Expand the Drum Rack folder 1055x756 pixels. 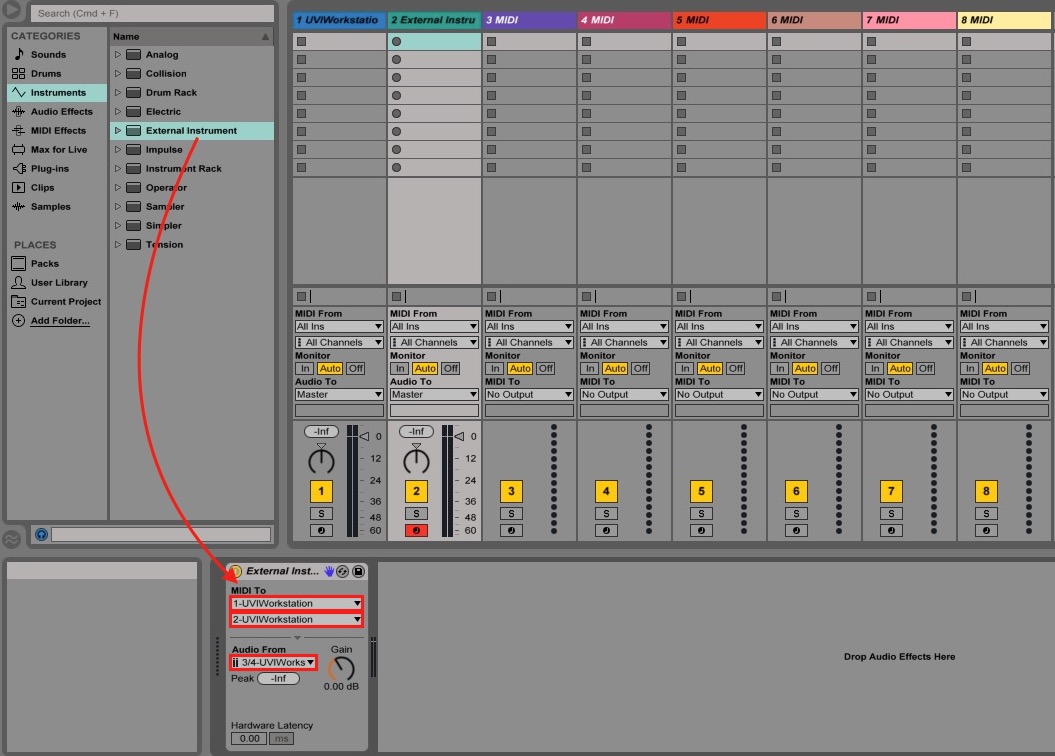click(118, 92)
